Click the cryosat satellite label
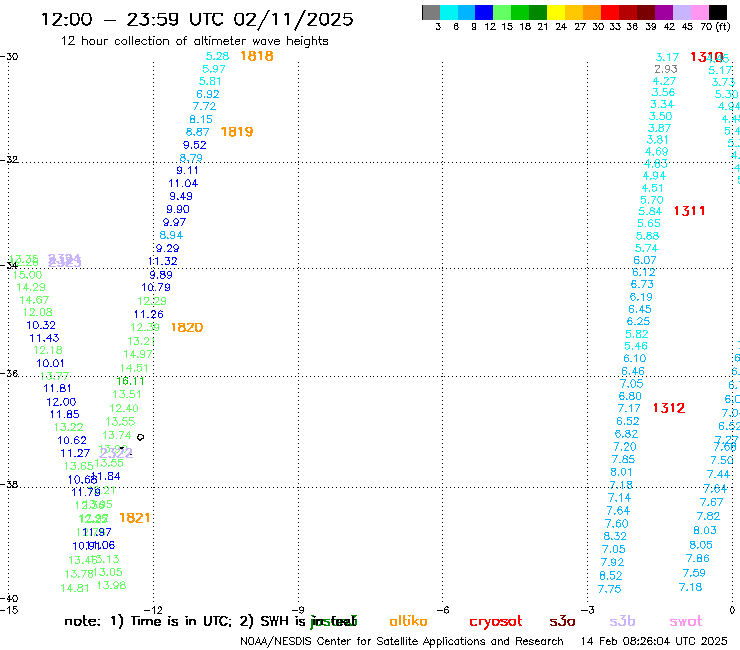Screen dimensions: 740x650 coord(496,622)
